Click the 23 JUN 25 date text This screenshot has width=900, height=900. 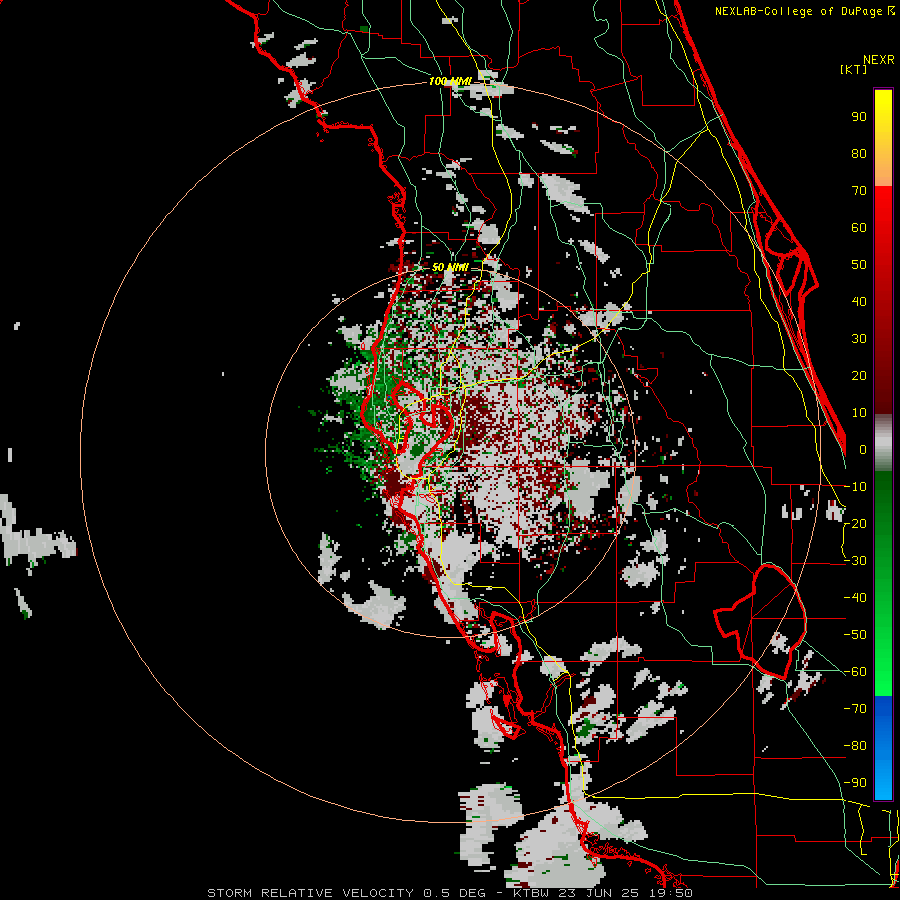click(601, 893)
